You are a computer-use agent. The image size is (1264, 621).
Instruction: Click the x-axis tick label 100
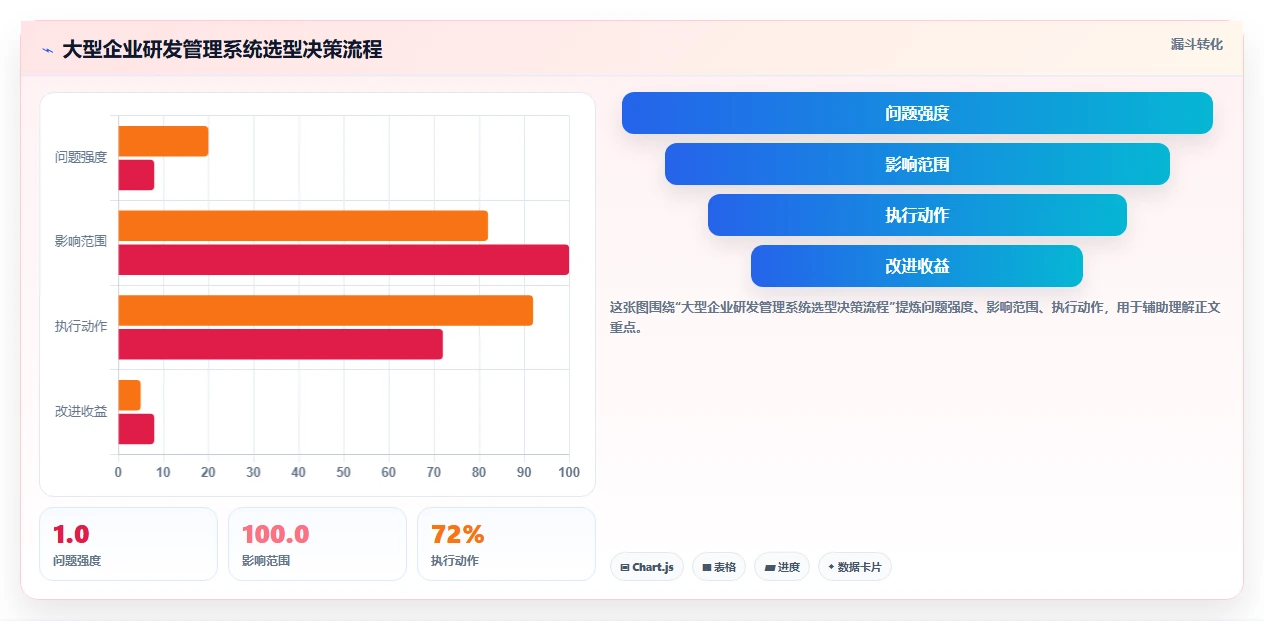(568, 472)
